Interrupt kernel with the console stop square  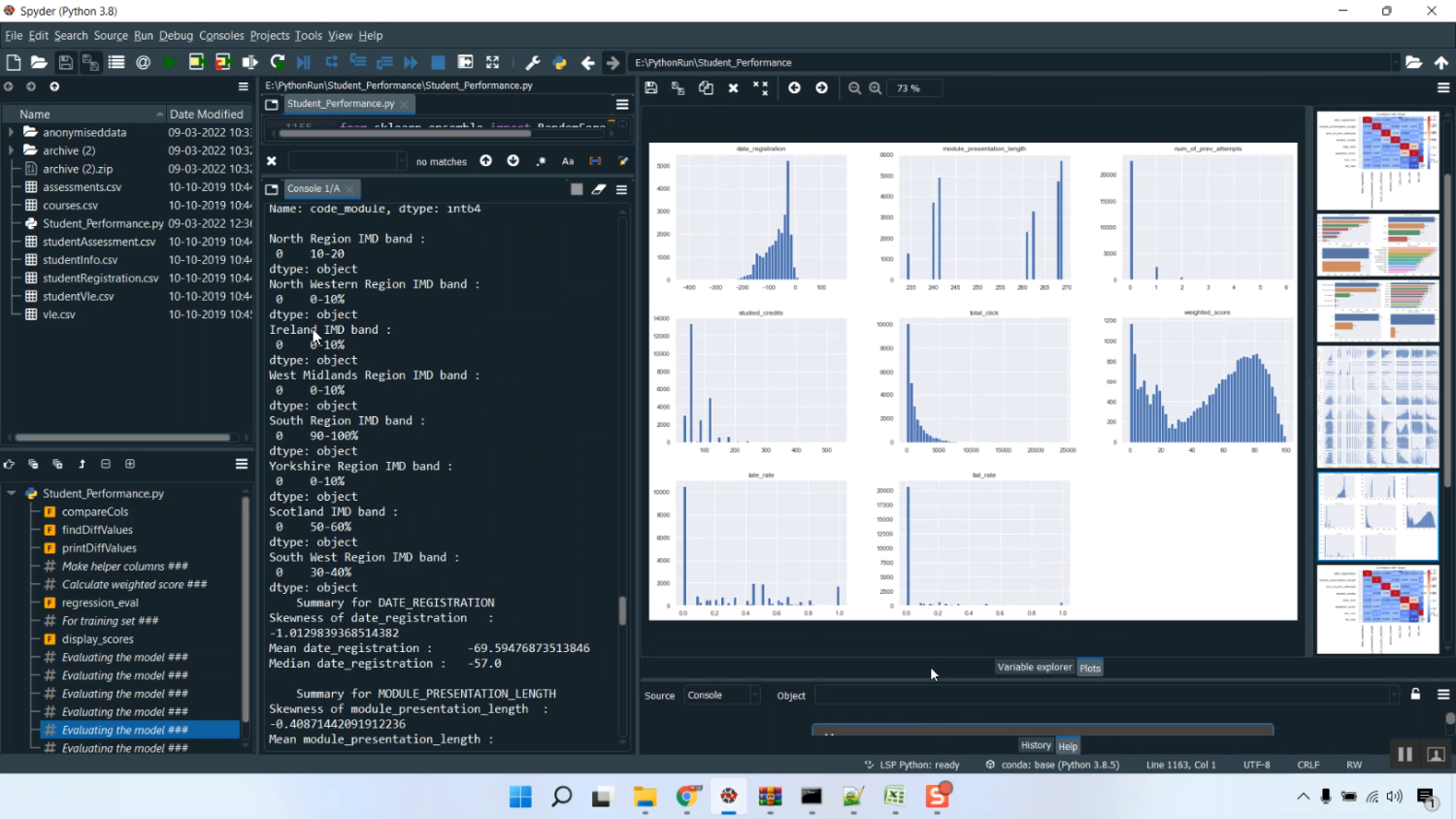tap(577, 189)
